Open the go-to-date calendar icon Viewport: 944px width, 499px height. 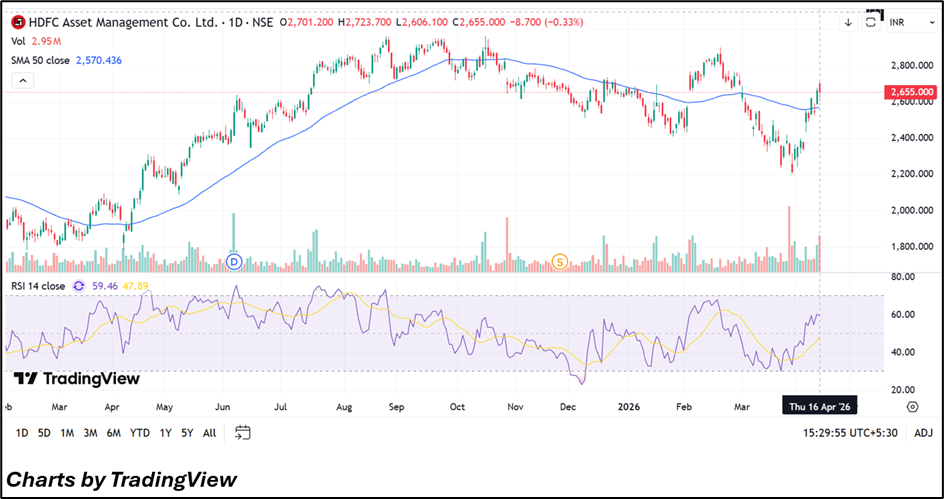[x=242, y=433]
